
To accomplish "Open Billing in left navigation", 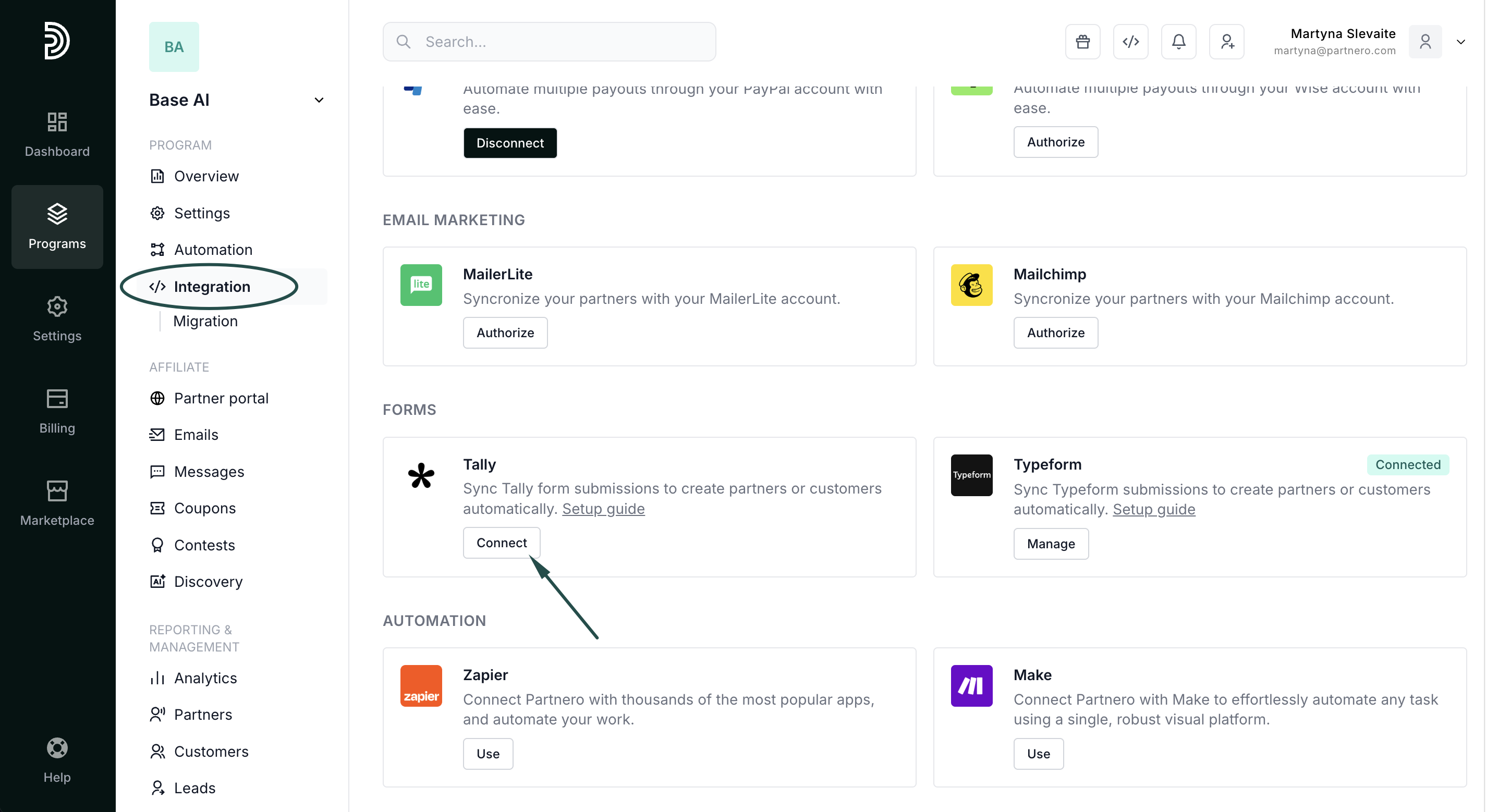I will (56, 411).
